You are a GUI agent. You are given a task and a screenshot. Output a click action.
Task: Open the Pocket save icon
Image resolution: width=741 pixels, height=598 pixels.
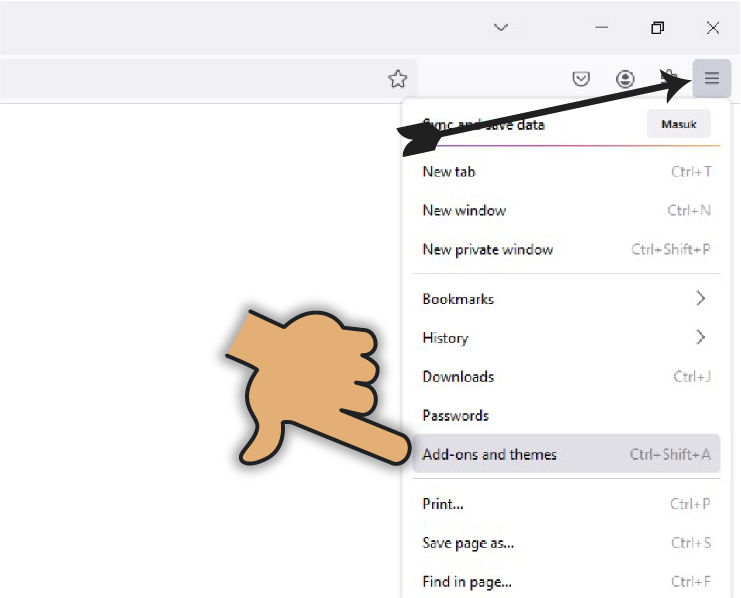coord(581,80)
